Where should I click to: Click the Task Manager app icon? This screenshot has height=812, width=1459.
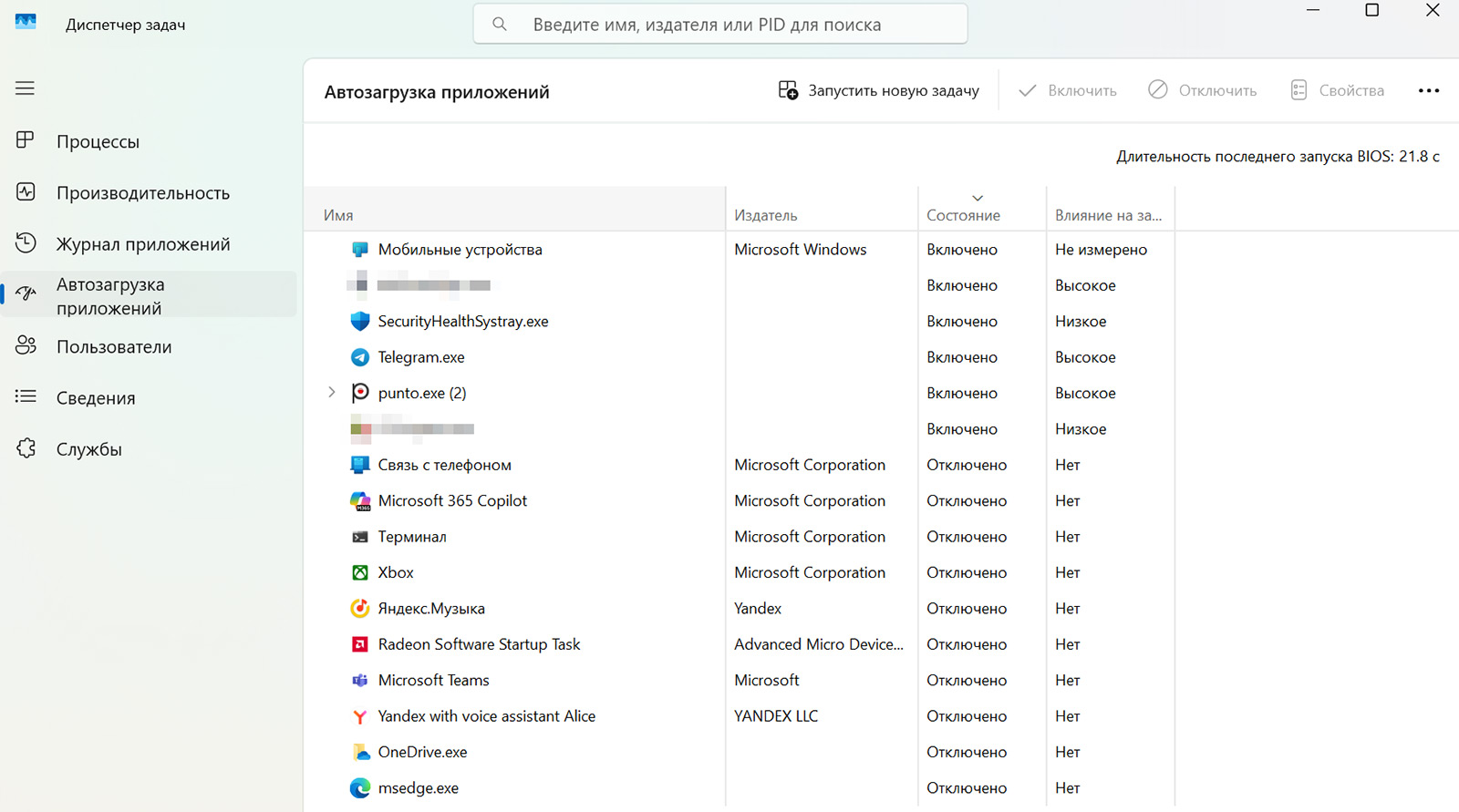tap(26, 22)
